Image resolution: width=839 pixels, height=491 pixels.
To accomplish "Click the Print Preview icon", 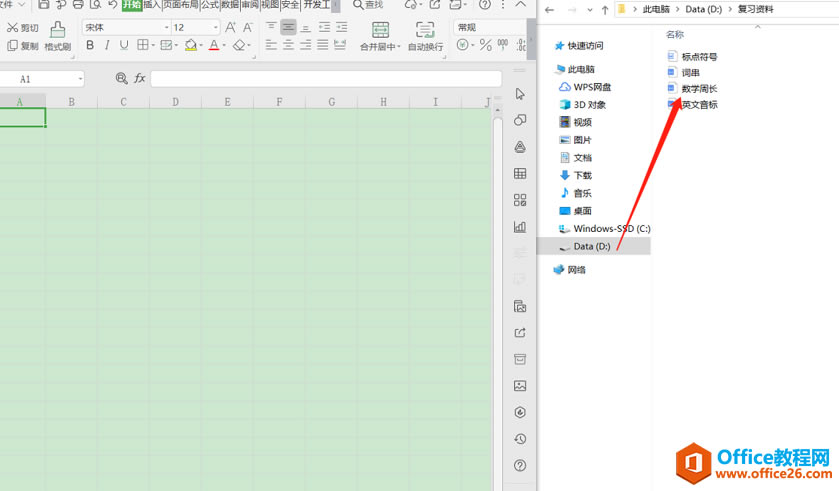I will 96,5.
